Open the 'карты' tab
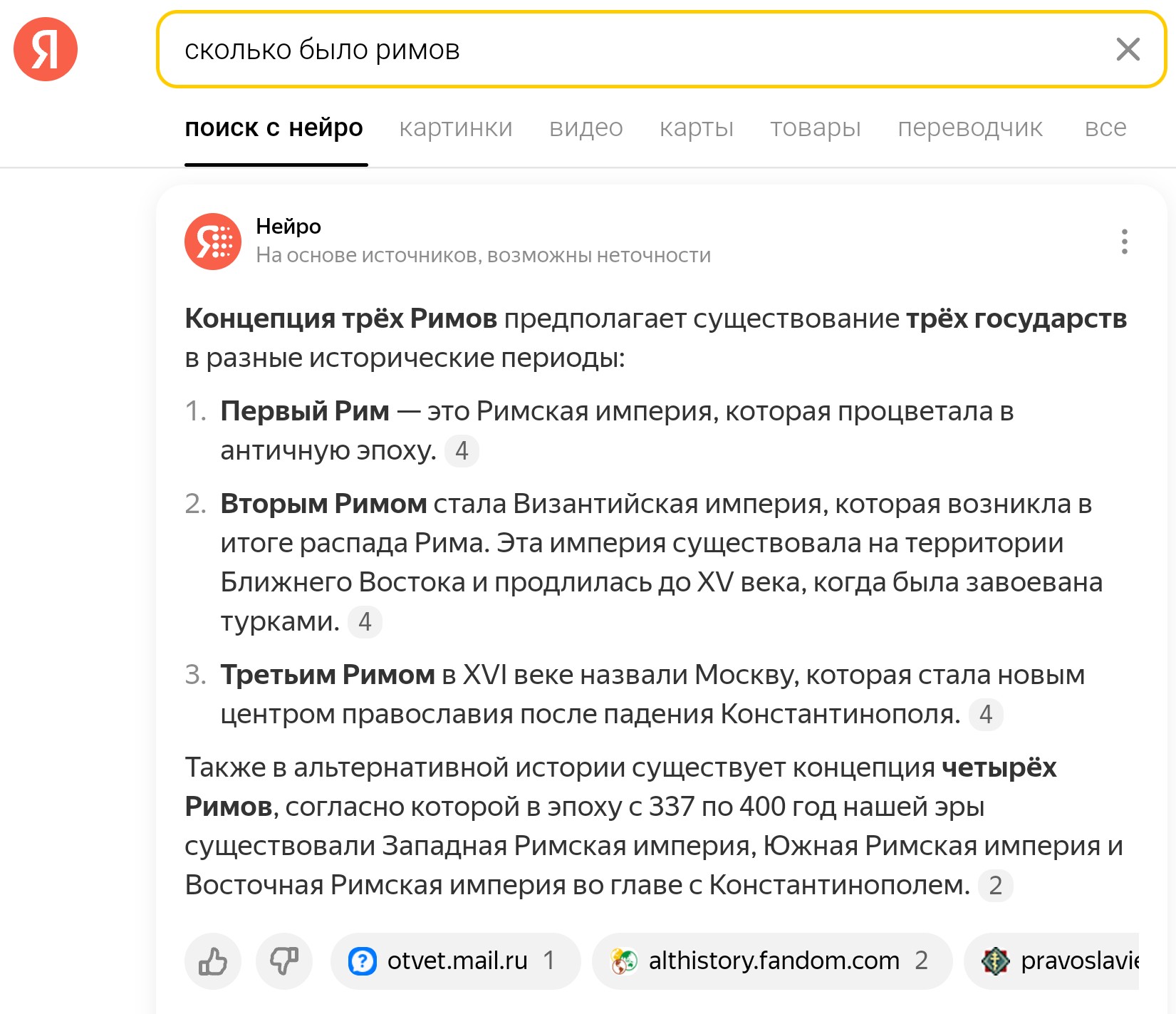This screenshot has height=1014, width=1176. click(697, 128)
